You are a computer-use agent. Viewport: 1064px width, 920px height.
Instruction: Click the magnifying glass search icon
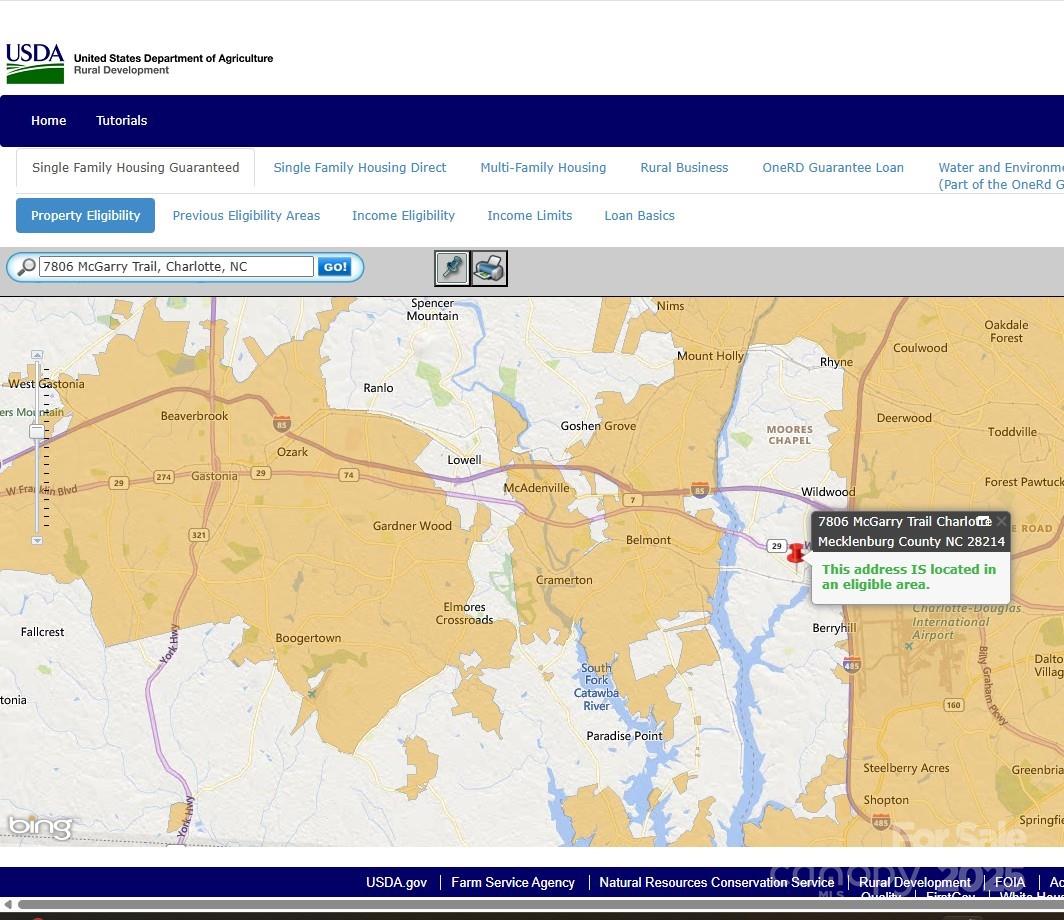pos(26,267)
